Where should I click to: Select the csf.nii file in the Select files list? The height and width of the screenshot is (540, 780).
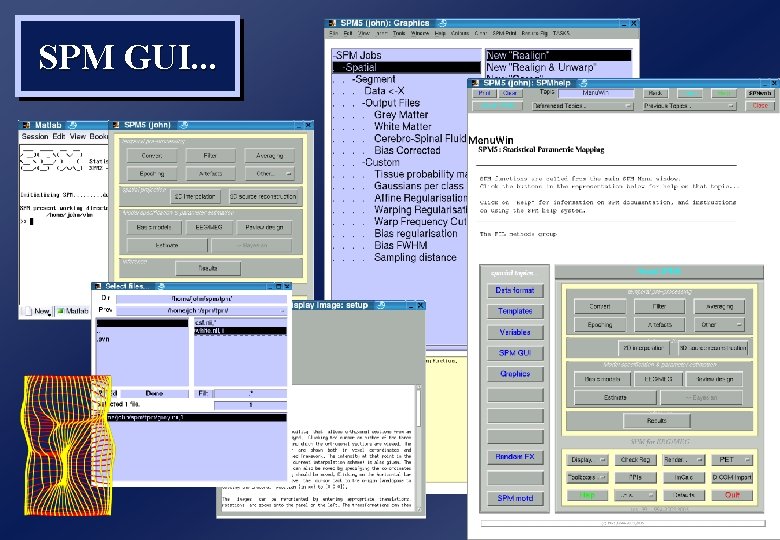point(240,323)
